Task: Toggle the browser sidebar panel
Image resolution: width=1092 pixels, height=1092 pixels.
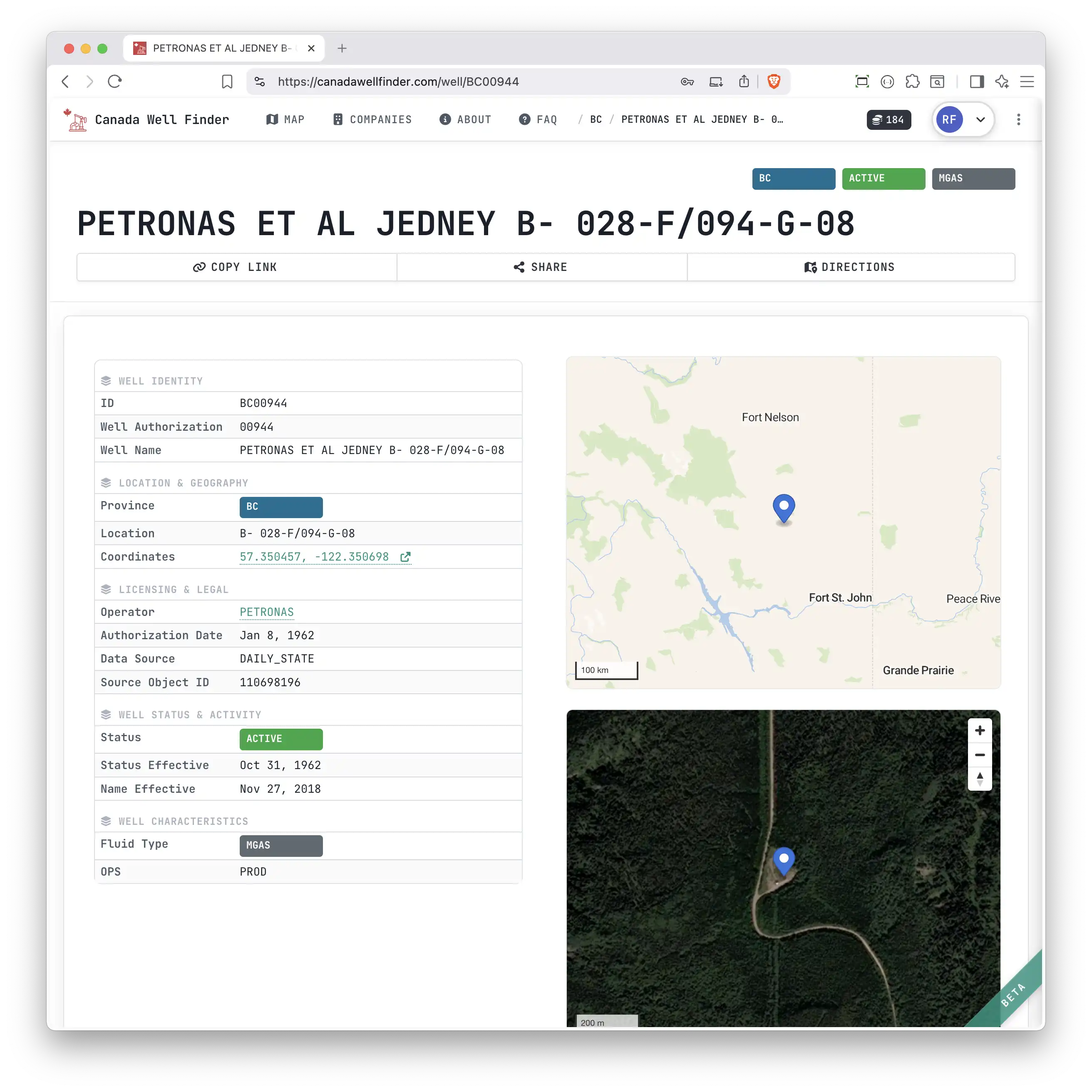Action: click(x=977, y=82)
